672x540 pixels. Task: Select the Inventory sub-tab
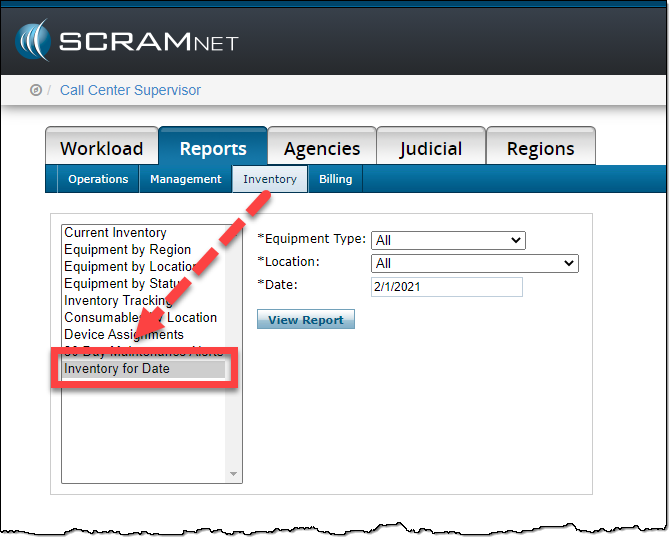click(270, 179)
